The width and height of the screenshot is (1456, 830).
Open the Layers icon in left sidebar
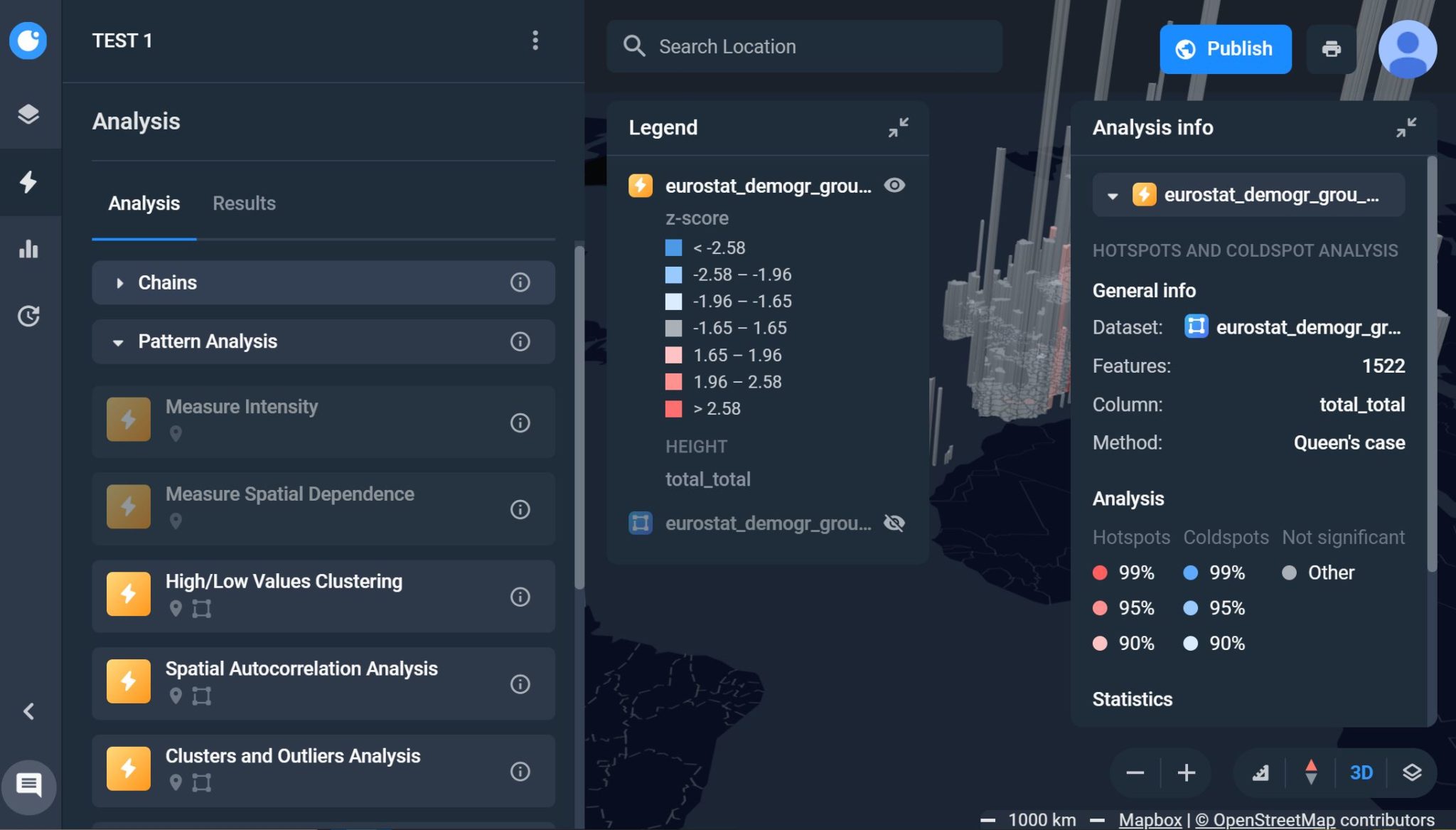click(x=28, y=115)
